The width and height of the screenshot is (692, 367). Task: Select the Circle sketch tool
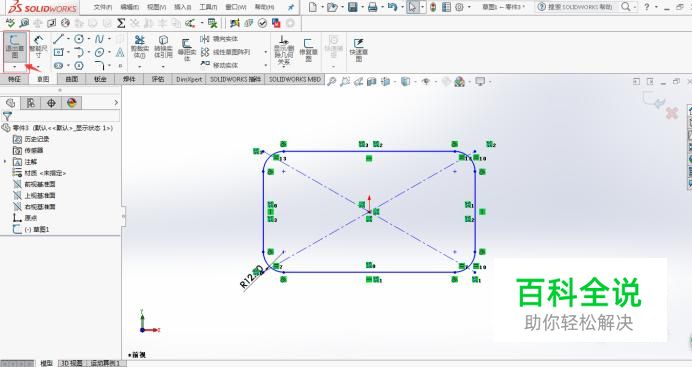79,39
